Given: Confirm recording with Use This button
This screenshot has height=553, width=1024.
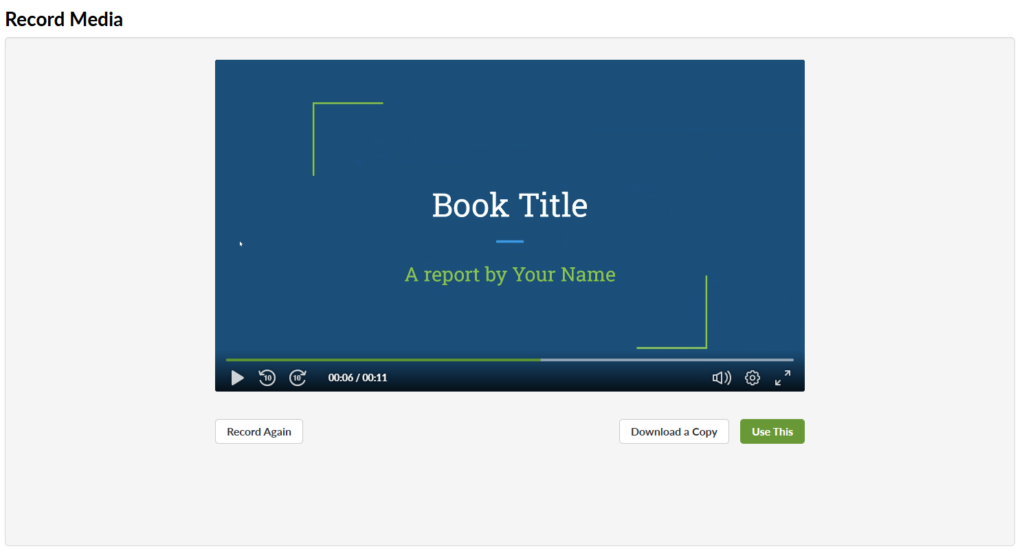Looking at the screenshot, I should coord(772,432).
